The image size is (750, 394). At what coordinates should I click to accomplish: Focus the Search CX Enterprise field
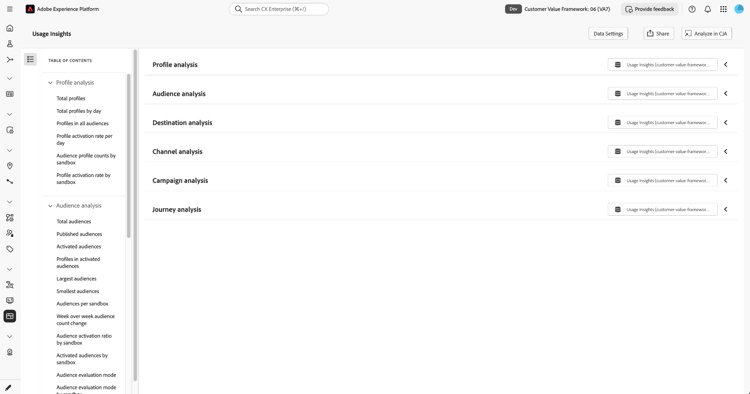(x=279, y=9)
